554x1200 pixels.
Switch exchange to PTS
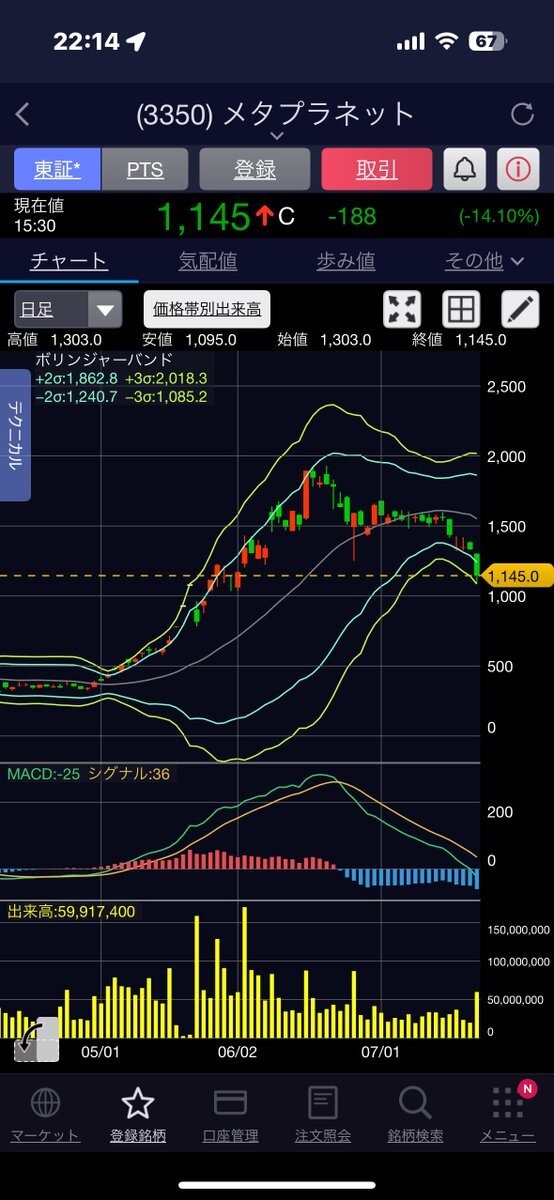pos(145,169)
